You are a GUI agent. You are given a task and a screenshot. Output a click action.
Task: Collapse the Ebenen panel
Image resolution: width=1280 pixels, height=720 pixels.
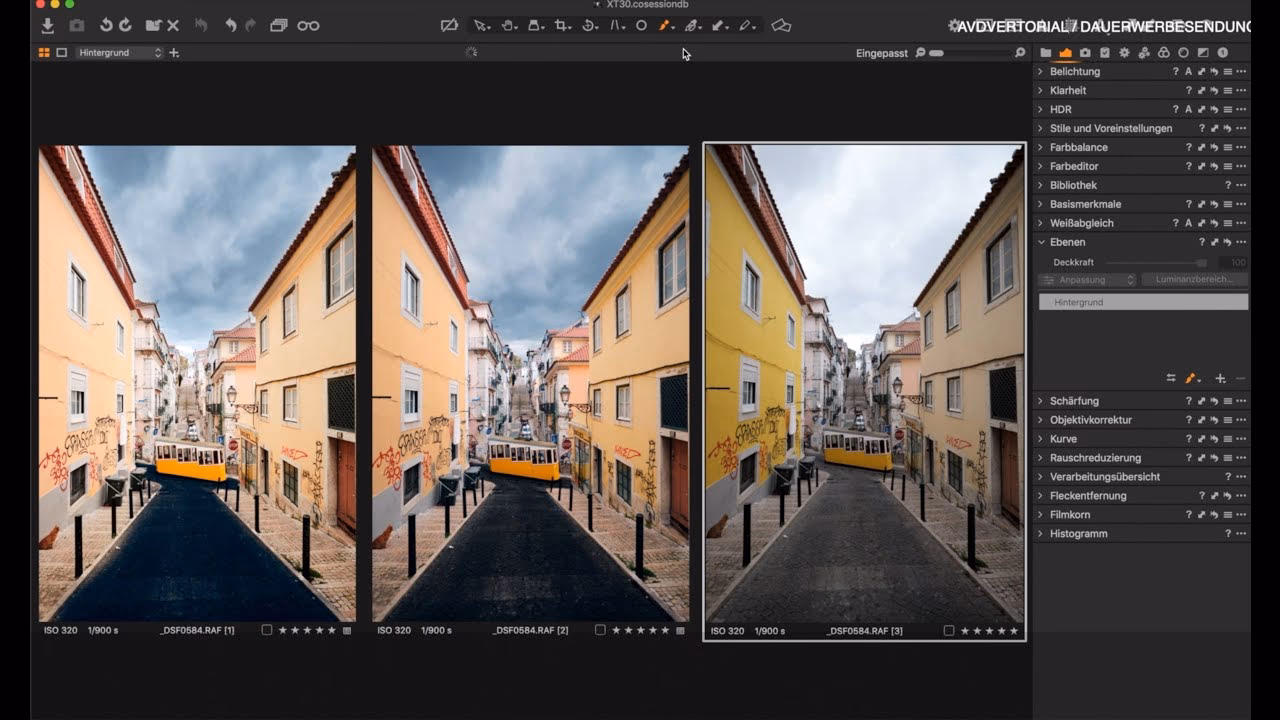[1040, 242]
